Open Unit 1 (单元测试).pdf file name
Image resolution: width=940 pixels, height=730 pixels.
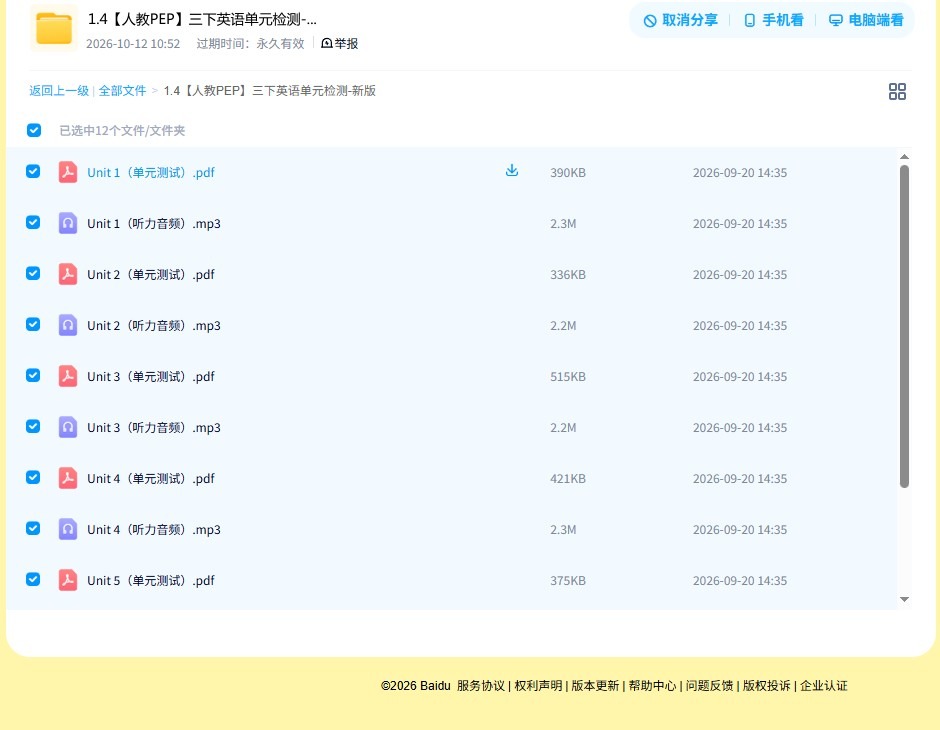point(150,173)
